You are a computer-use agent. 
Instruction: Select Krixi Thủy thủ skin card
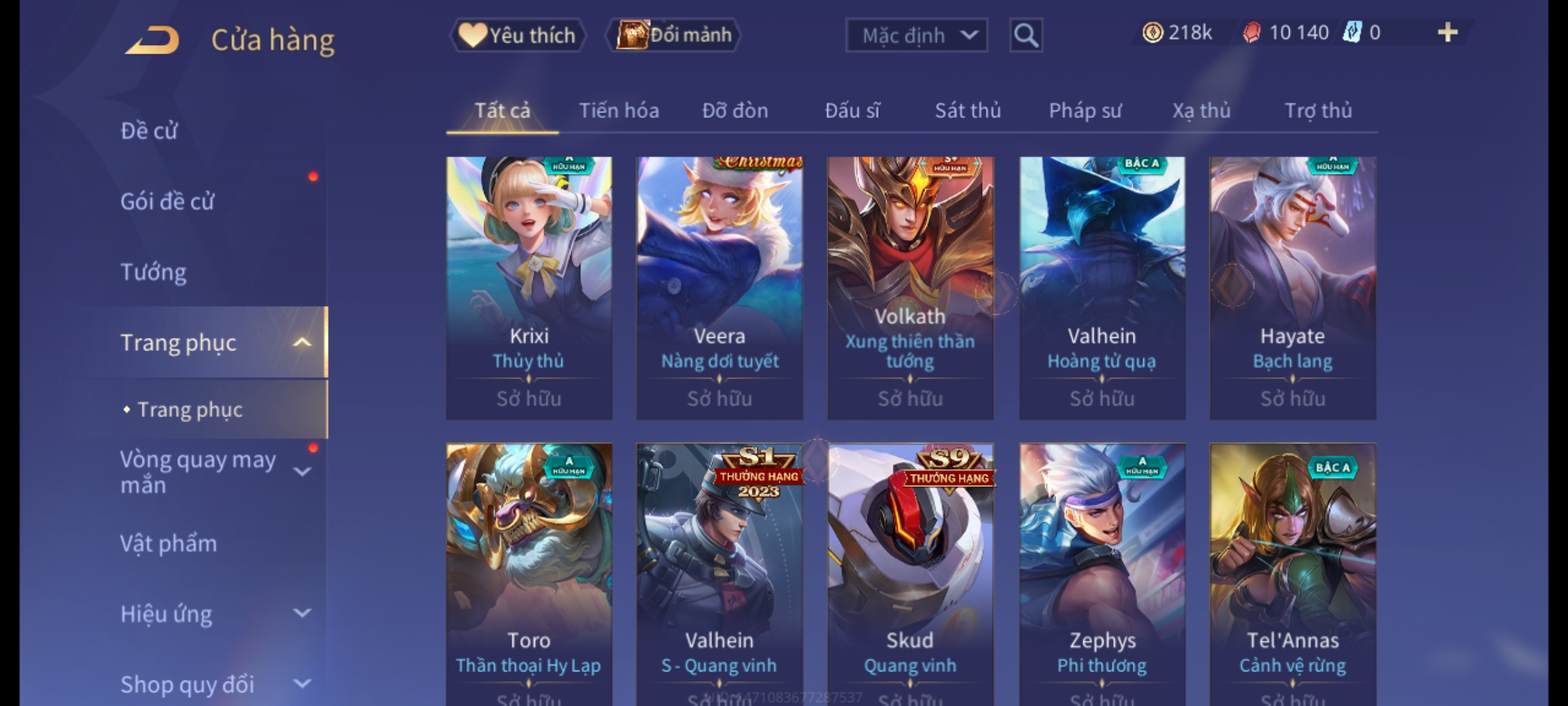click(x=529, y=288)
